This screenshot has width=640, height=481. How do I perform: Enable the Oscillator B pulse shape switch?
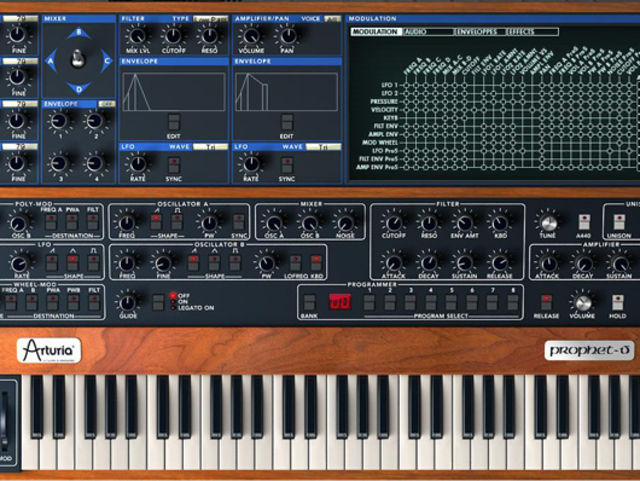[x=235, y=263]
